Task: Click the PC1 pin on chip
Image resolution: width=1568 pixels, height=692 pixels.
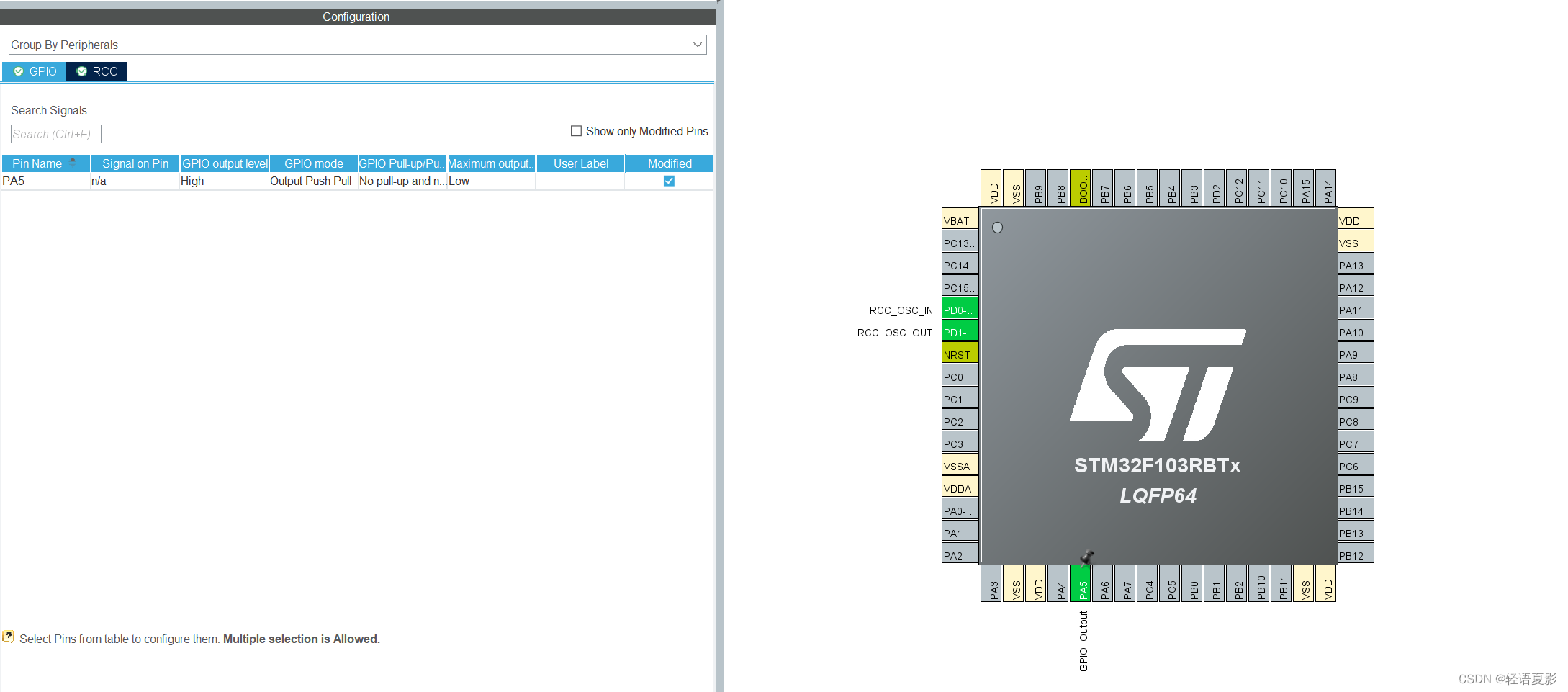Action: pyautogui.click(x=960, y=398)
